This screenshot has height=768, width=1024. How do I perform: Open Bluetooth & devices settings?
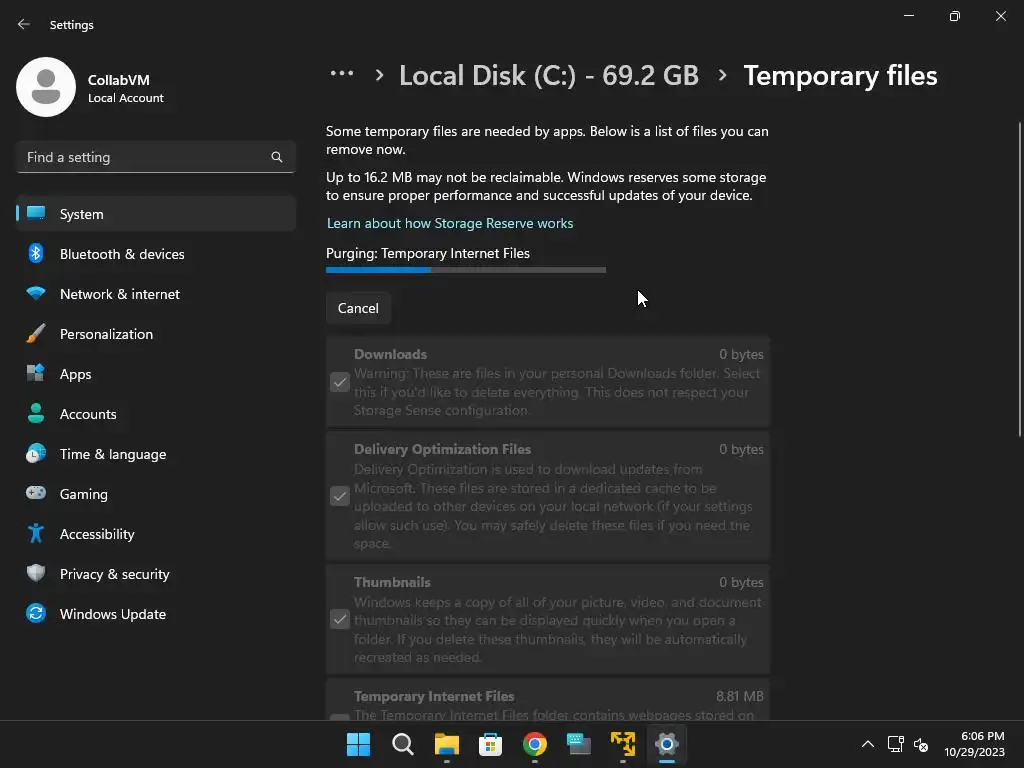122,254
